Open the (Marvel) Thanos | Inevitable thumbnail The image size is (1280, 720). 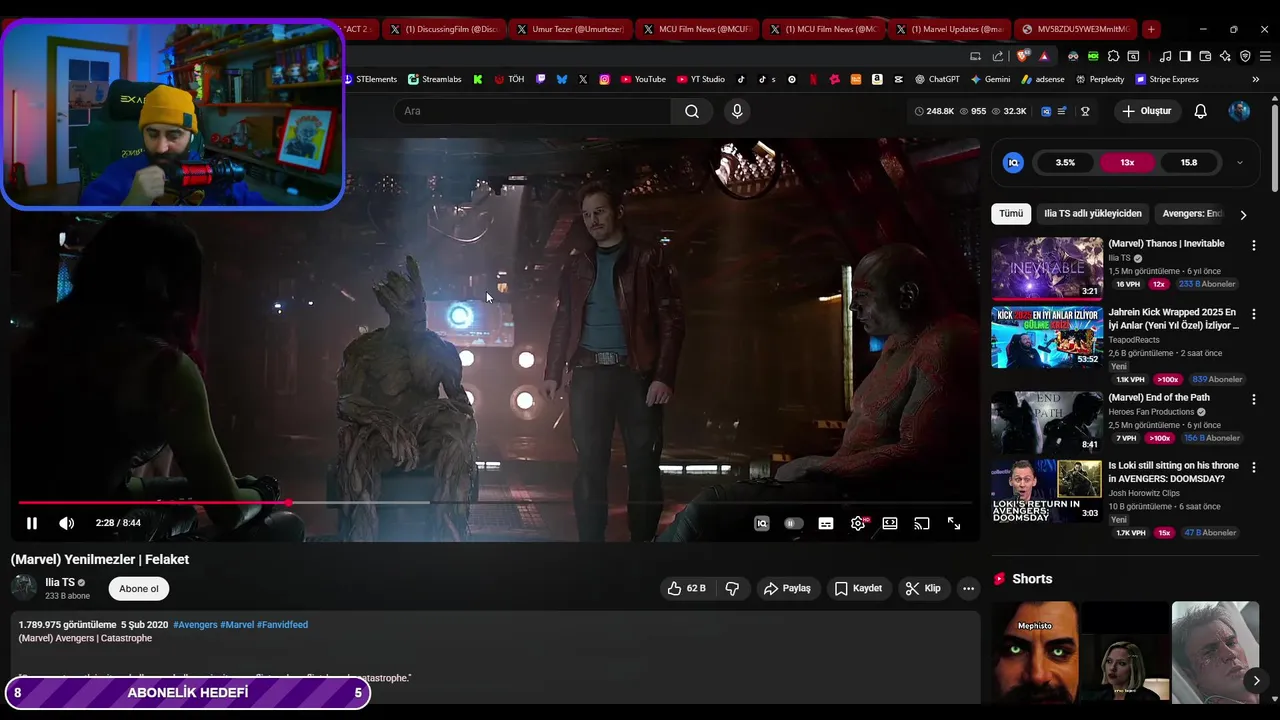pyautogui.click(x=1047, y=268)
